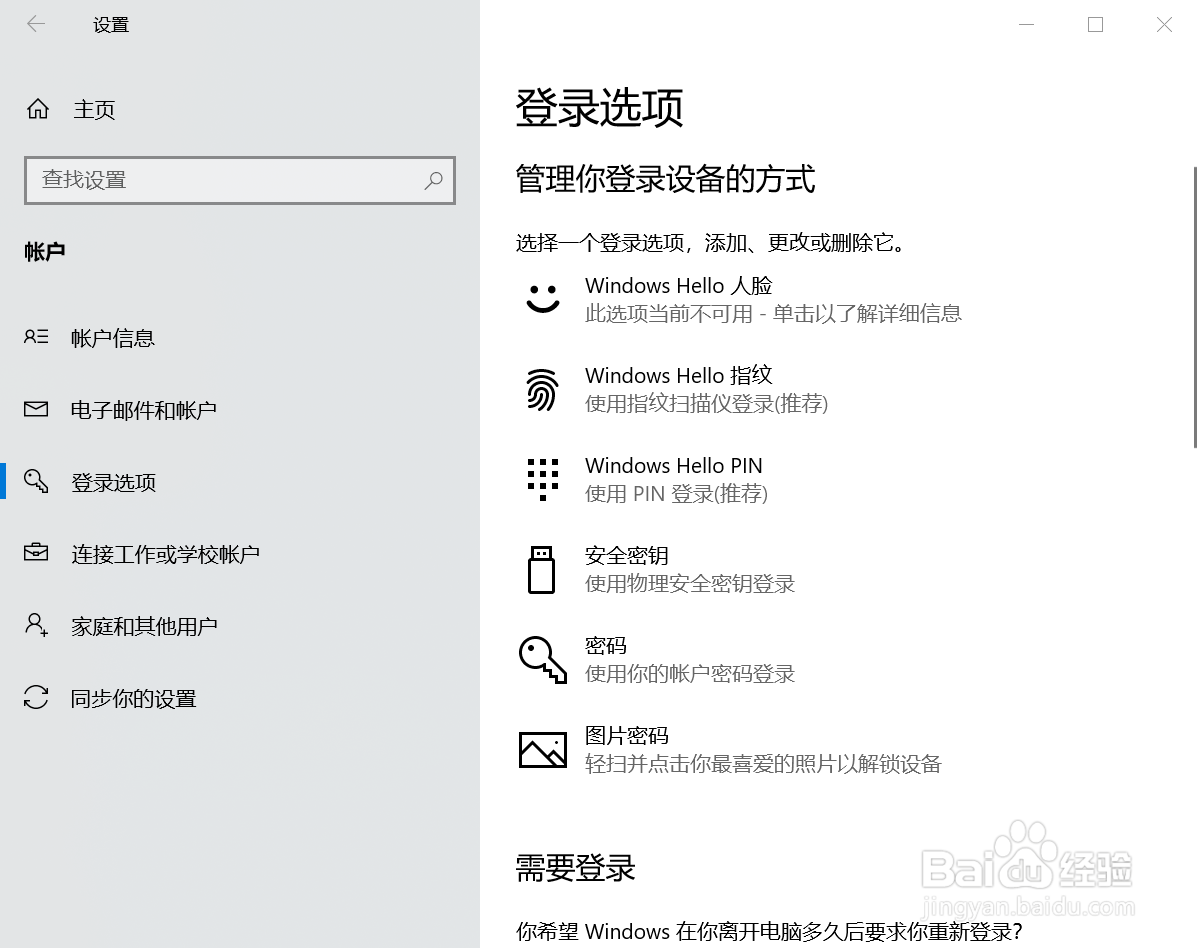Click the 管理你登录设备的方式 heading
The width and height of the screenshot is (1200, 948).
tap(666, 180)
